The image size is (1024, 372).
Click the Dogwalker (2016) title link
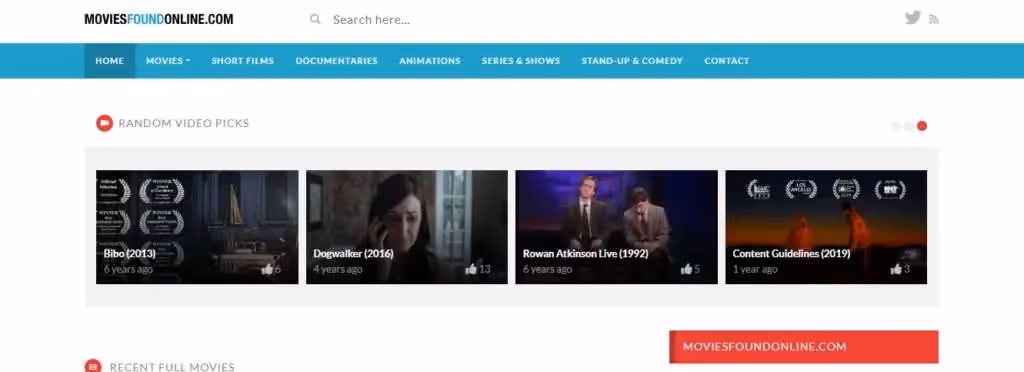click(353, 254)
